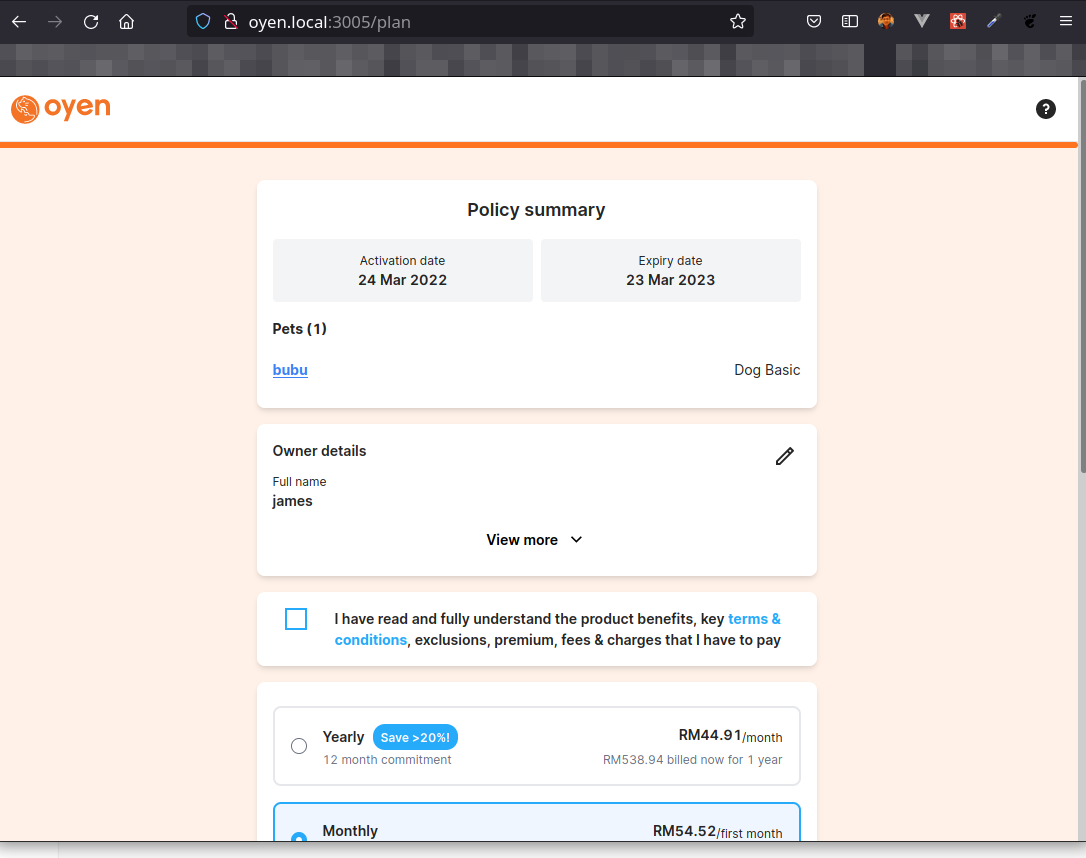Open the eyedropper color picker extension
1086x858 pixels.
tap(994, 21)
